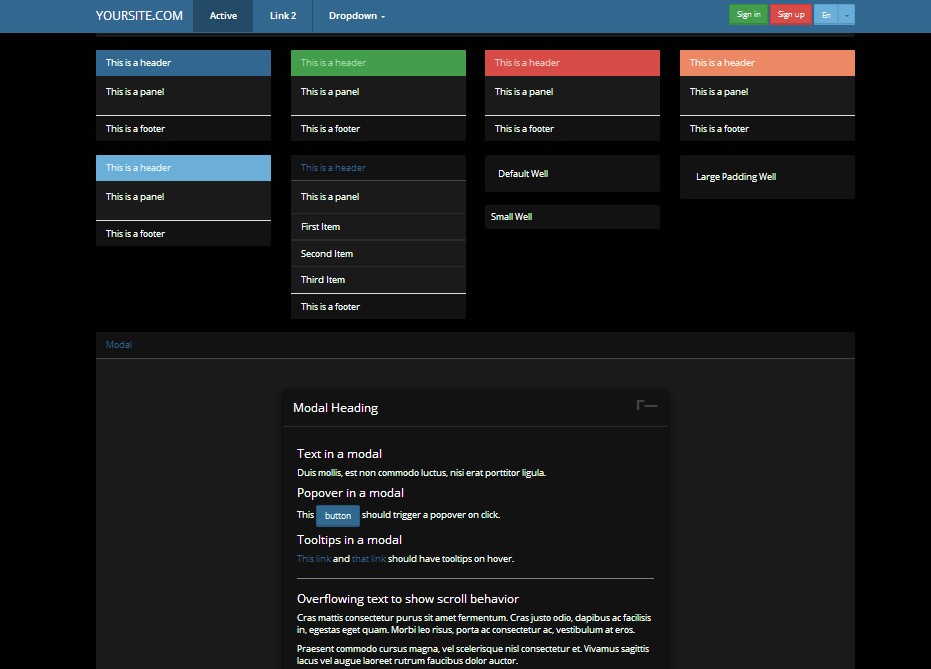The width and height of the screenshot is (931, 669).
Task: Click 'This is a footer' in orange panel
Action: (x=719, y=129)
